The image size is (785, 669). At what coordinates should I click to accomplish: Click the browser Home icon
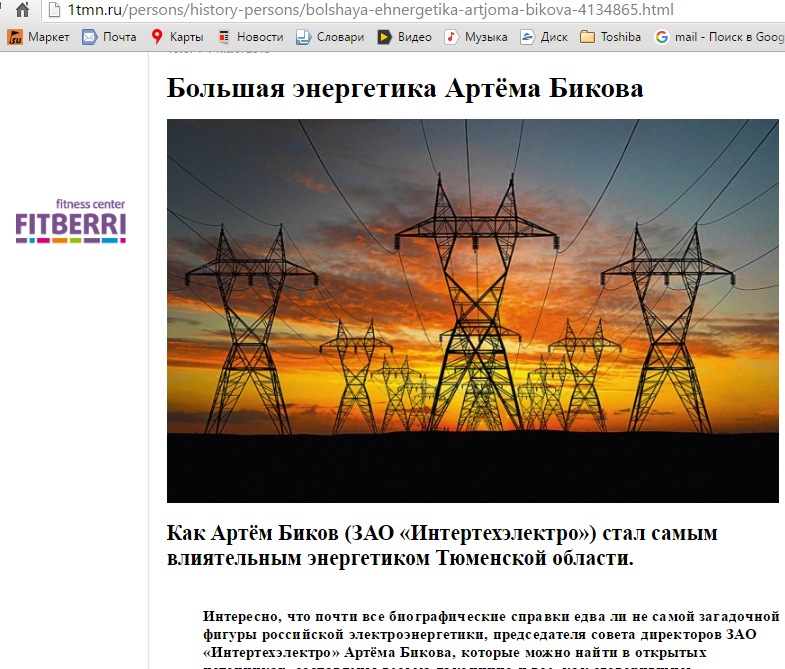pos(23,10)
